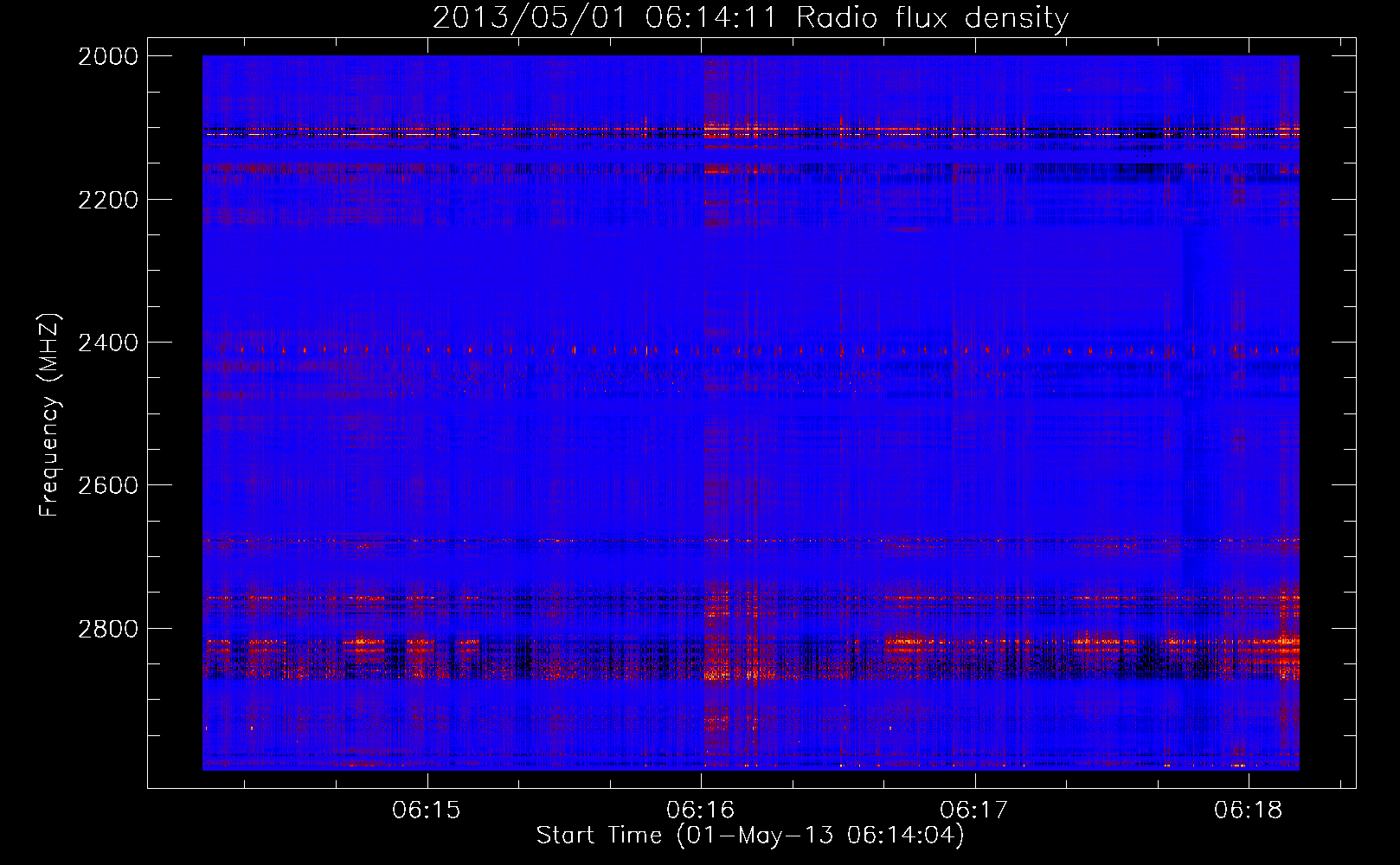Click the 2800 frequency tick label
Image resolution: width=1400 pixels, height=865 pixels.
[x=108, y=628]
